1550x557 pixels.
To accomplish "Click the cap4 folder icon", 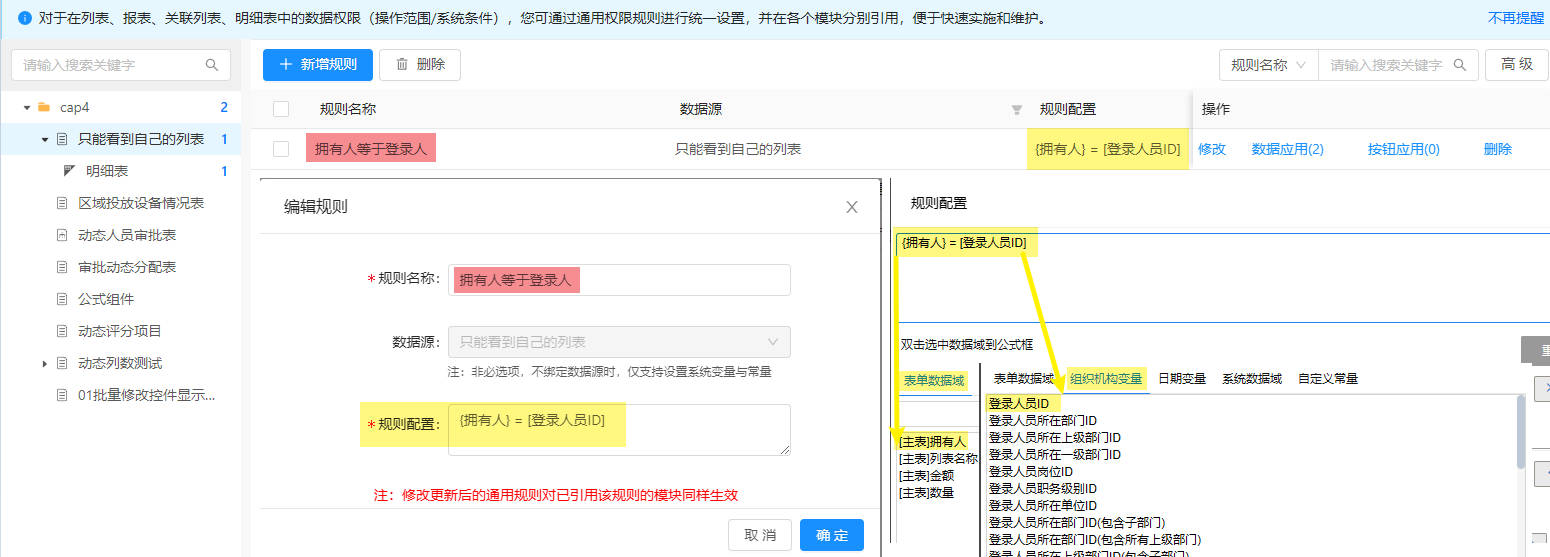I will pyautogui.click(x=43, y=107).
